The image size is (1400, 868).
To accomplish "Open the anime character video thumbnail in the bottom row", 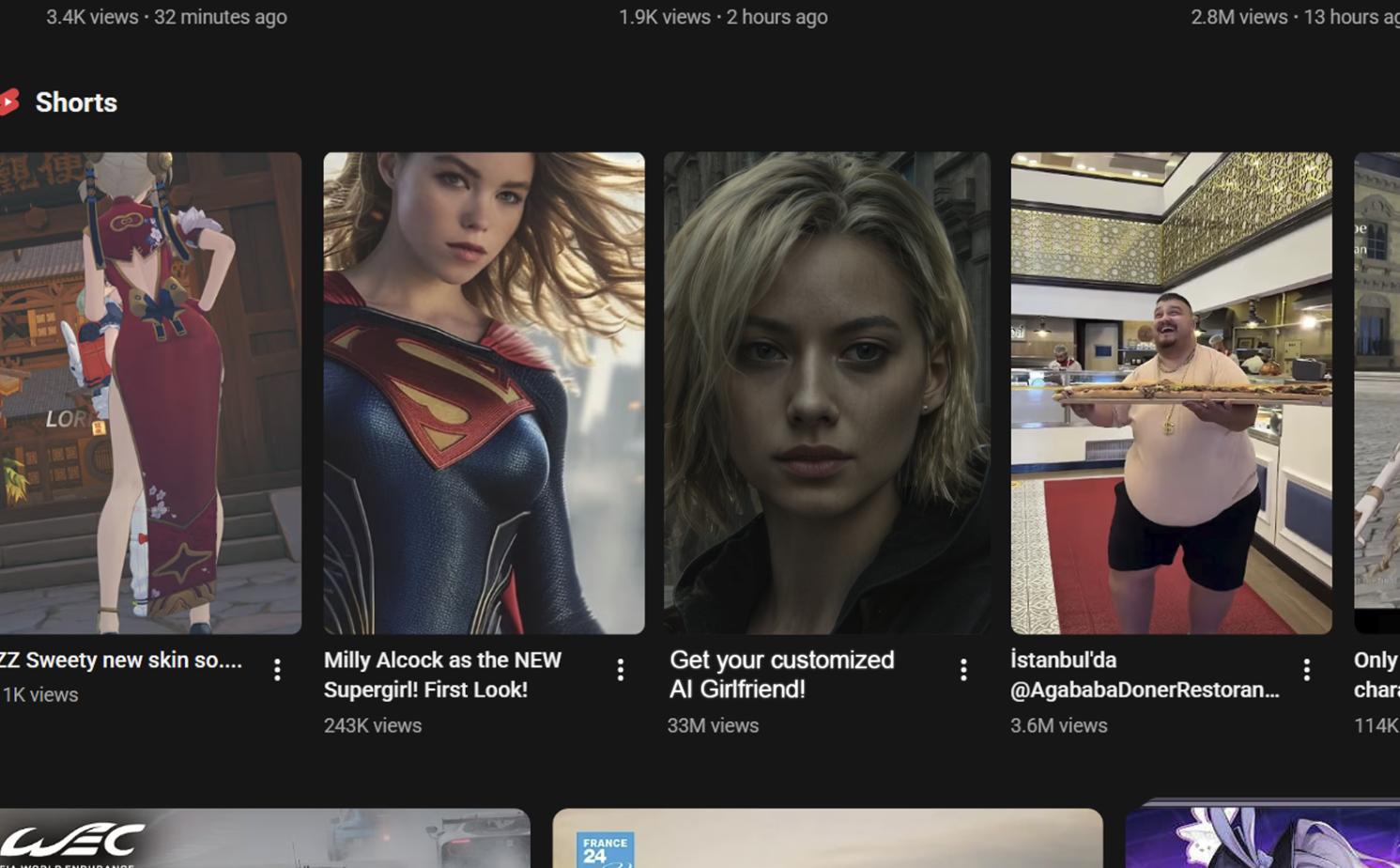I will click(1263, 836).
